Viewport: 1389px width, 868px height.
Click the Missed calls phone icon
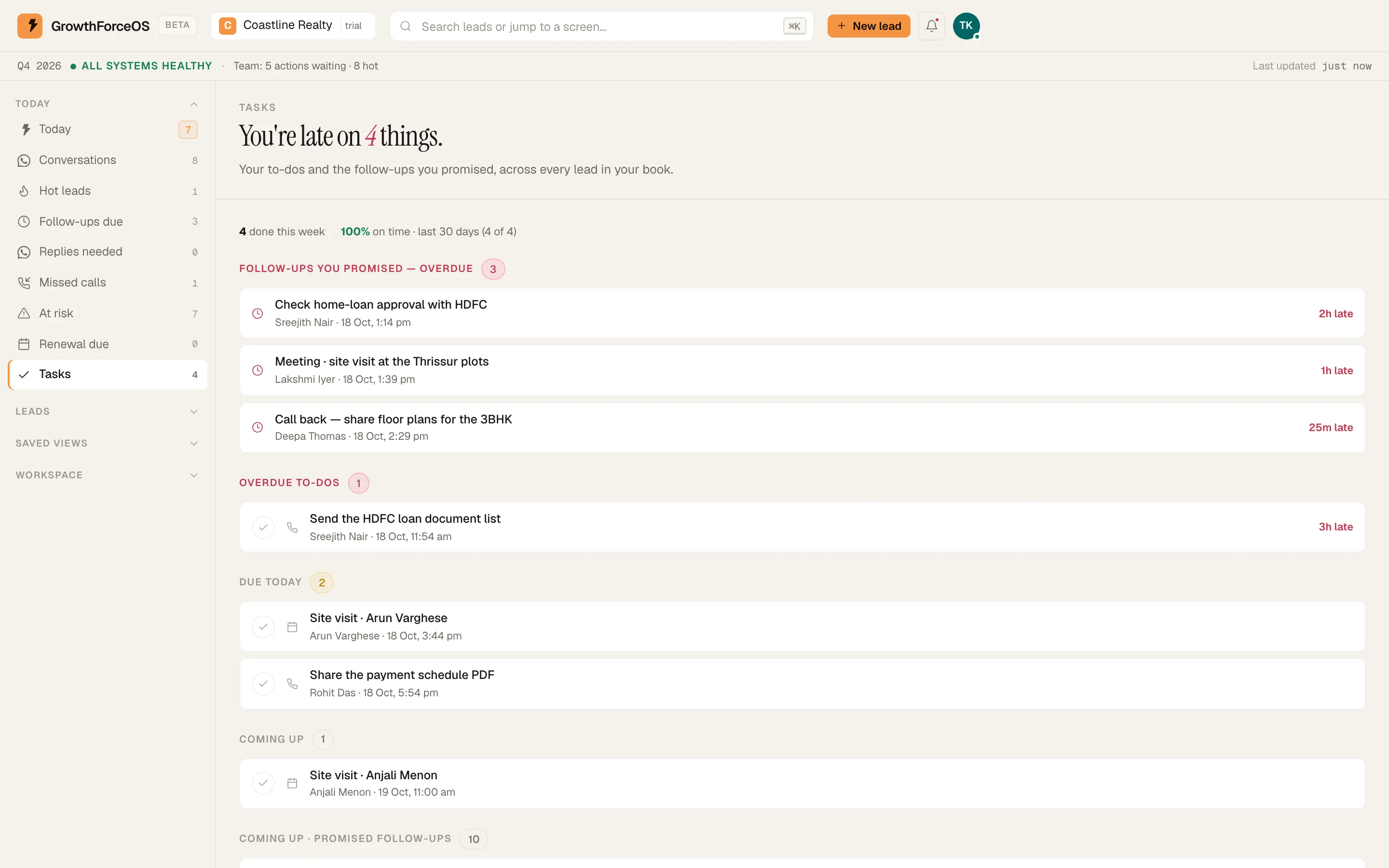coord(24,283)
